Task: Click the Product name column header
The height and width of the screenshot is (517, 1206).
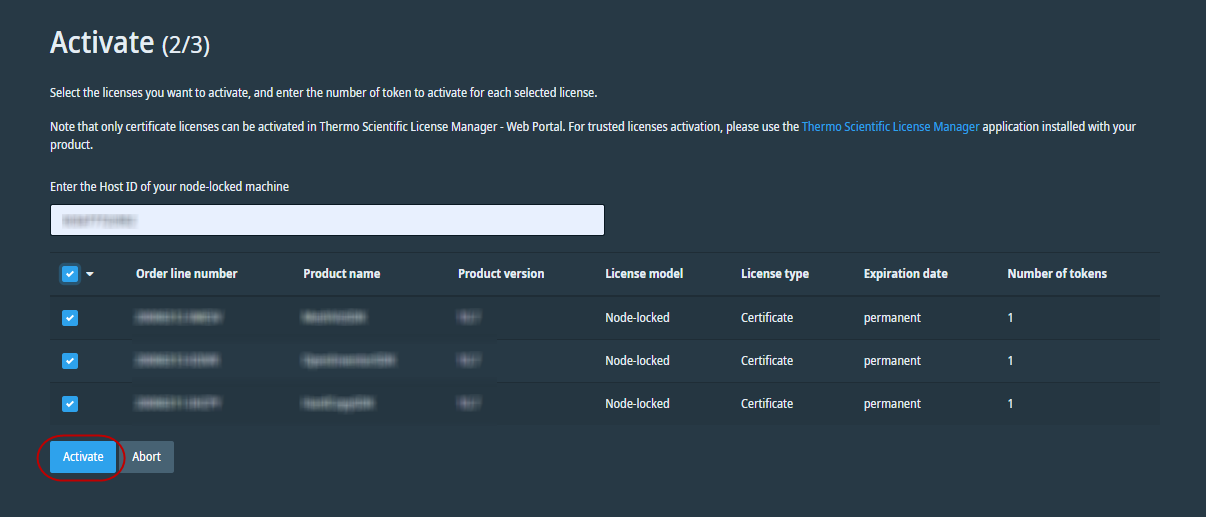Action: [x=341, y=274]
